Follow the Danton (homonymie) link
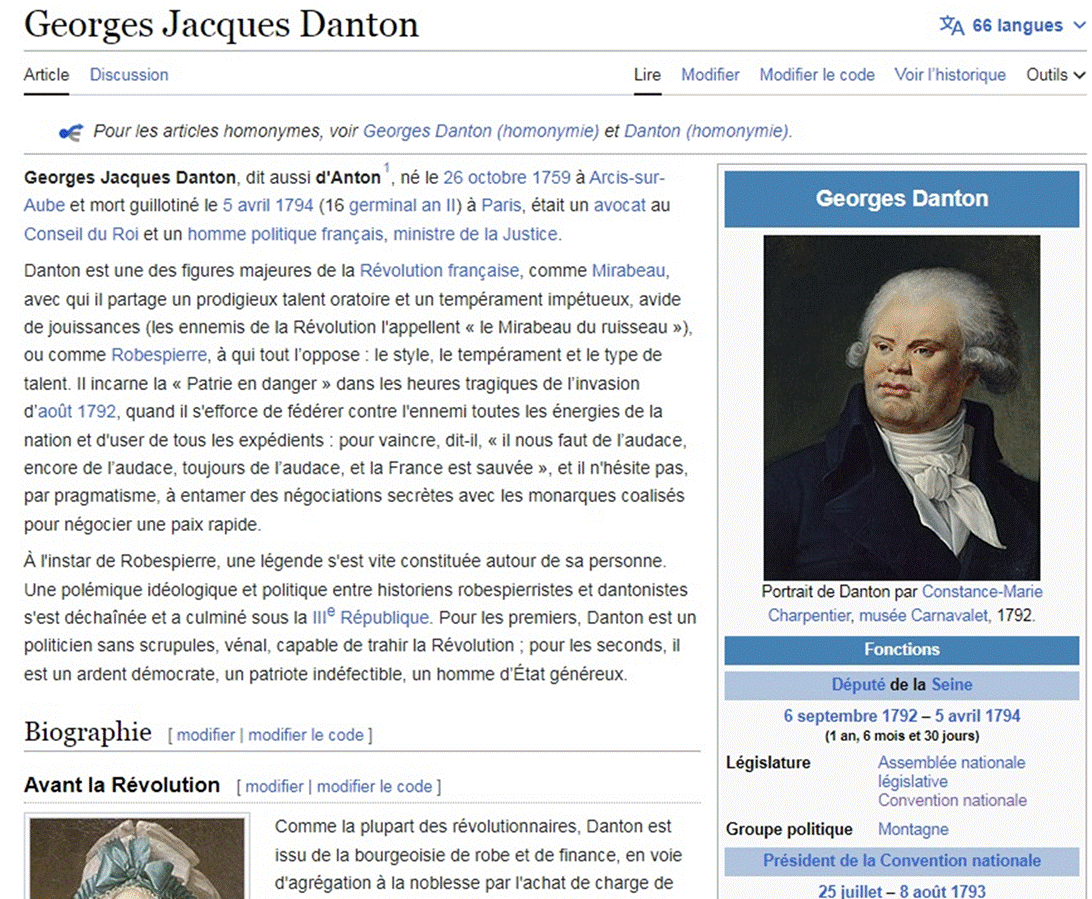Screen dimensions: 1092x899 (707, 131)
